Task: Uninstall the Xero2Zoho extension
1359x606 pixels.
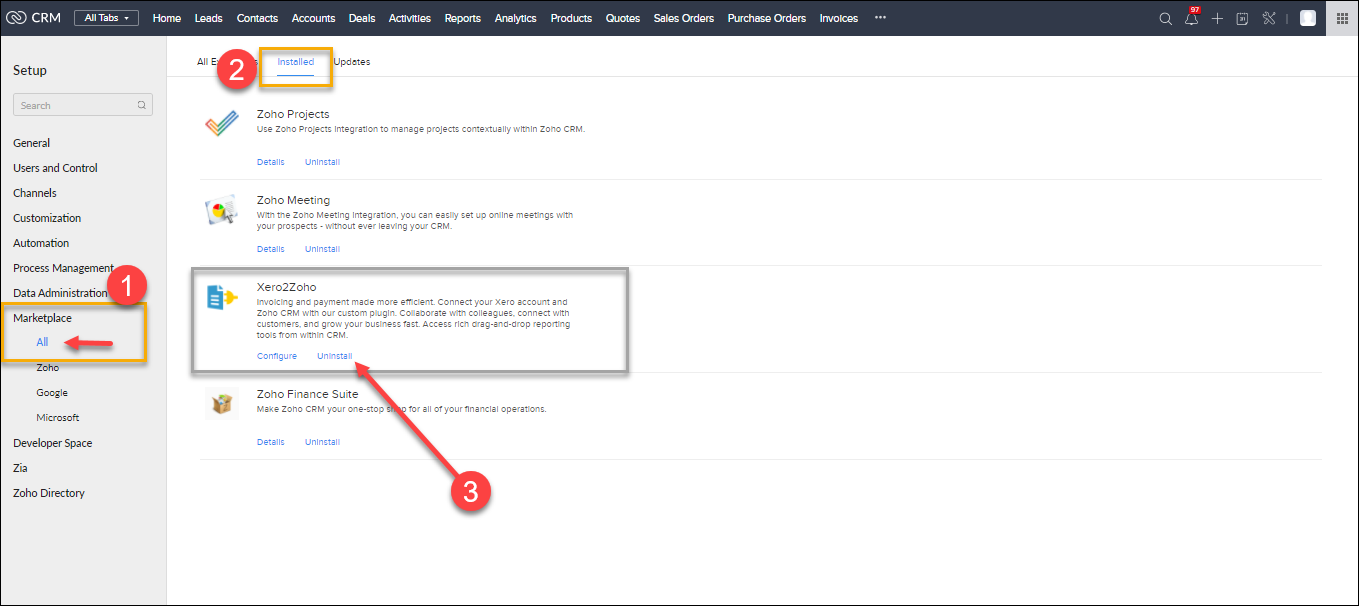Action: tap(335, 356)
